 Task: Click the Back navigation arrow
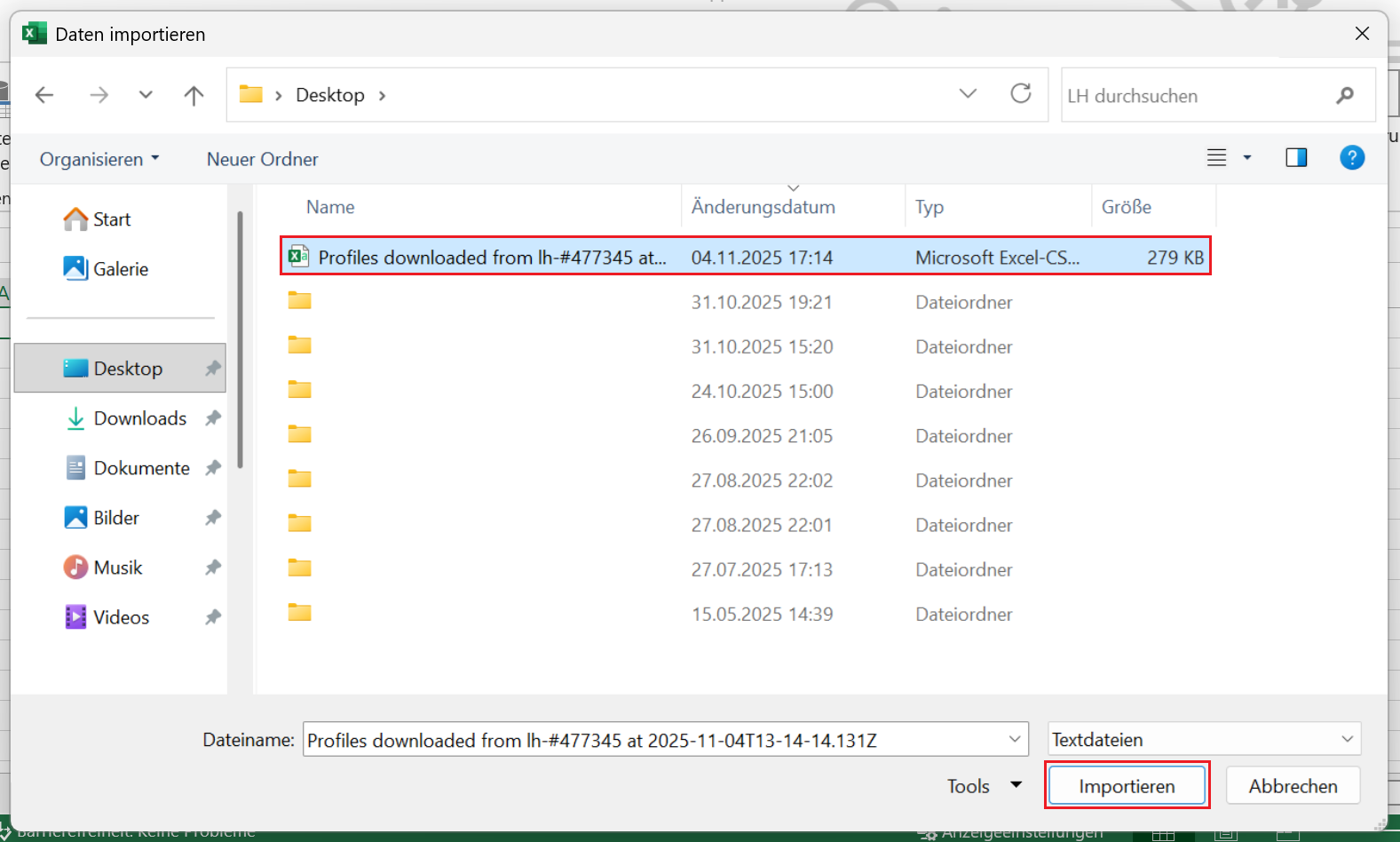(44, 95)
